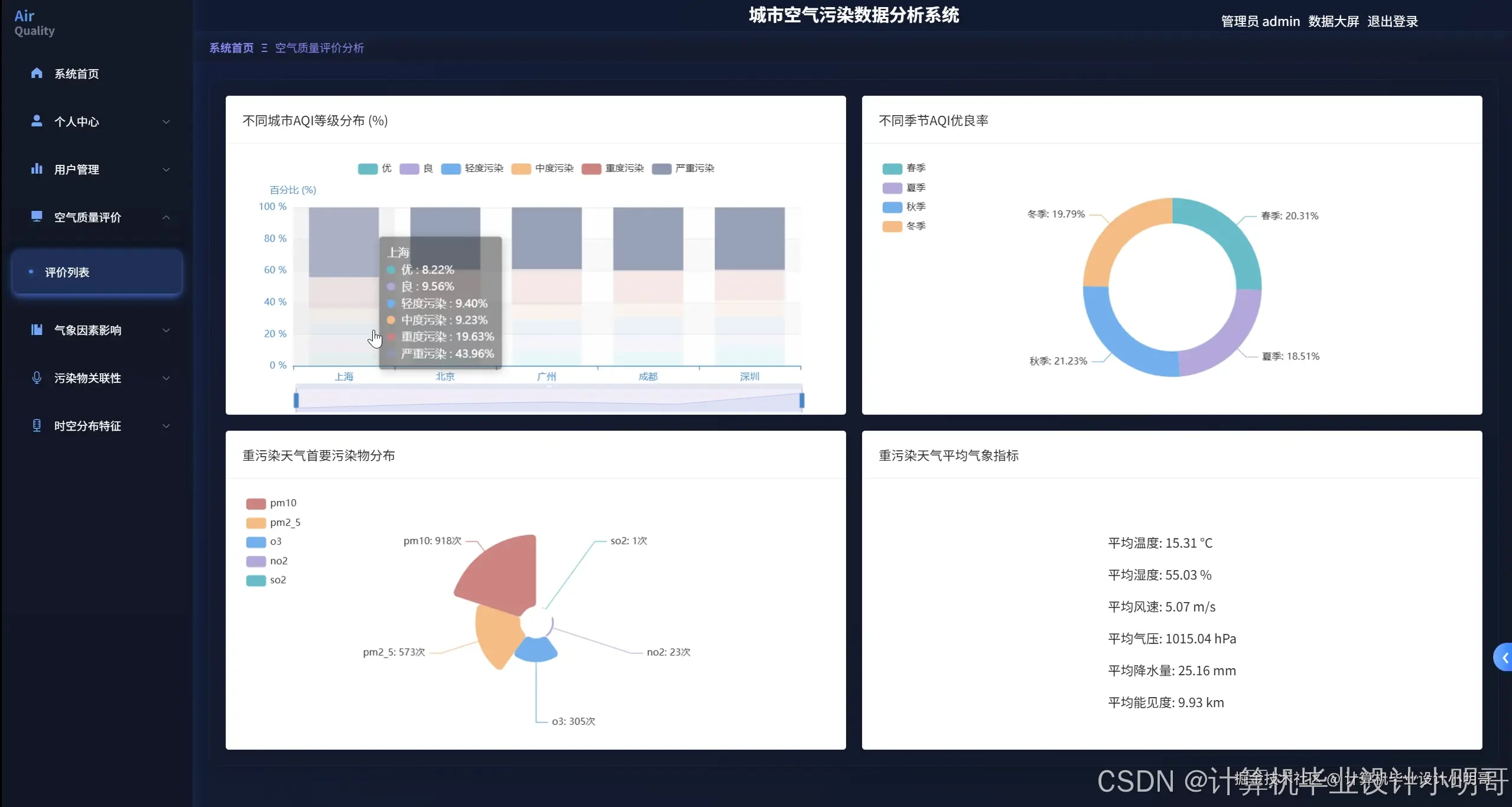The height and width of the screenshot is (807, 1512).
Task: Toggle pm10 legend in pollutant chart
Action: (x=271, y=503)
